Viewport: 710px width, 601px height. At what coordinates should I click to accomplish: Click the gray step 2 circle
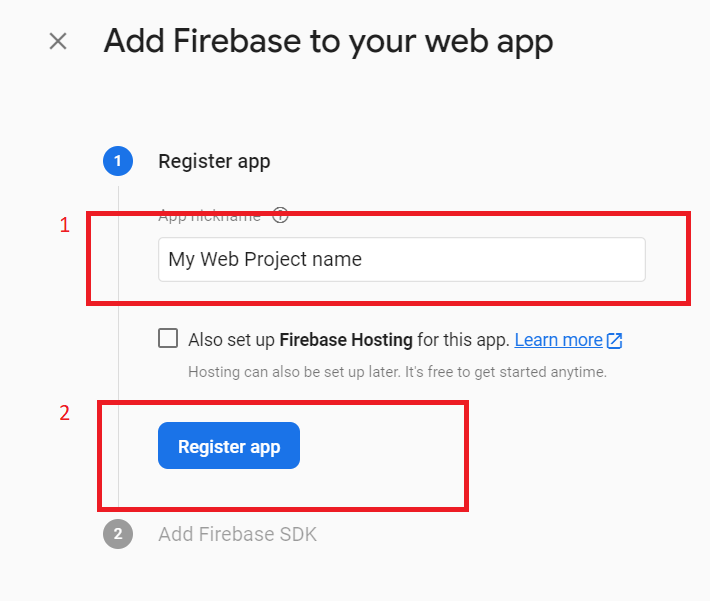pos(118,534)
